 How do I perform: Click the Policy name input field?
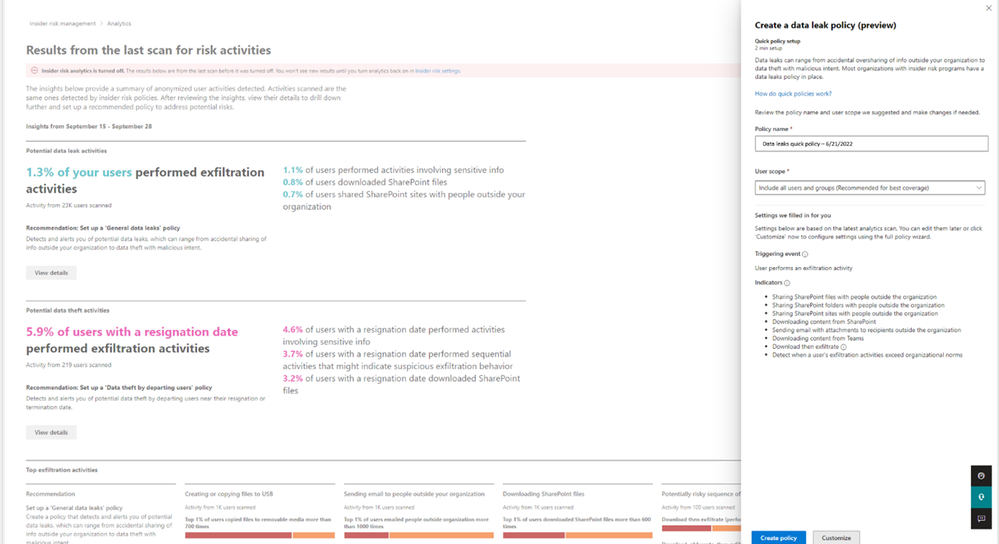(871, 143)
